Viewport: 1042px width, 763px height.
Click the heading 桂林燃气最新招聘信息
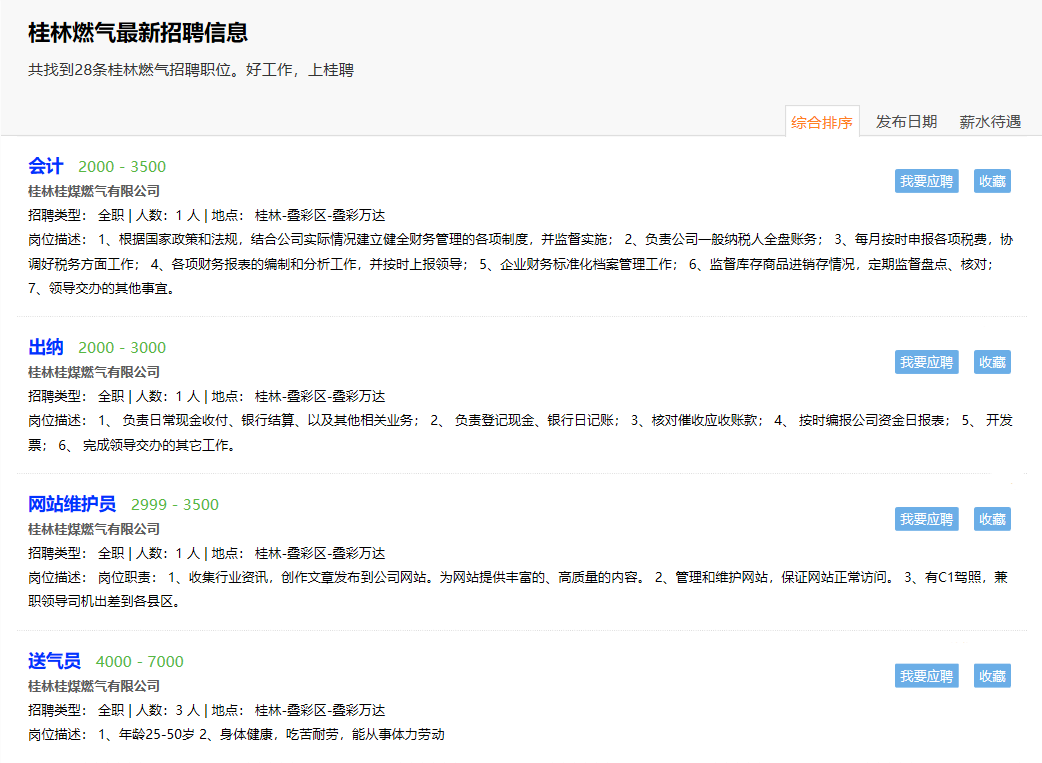(138, 33)
